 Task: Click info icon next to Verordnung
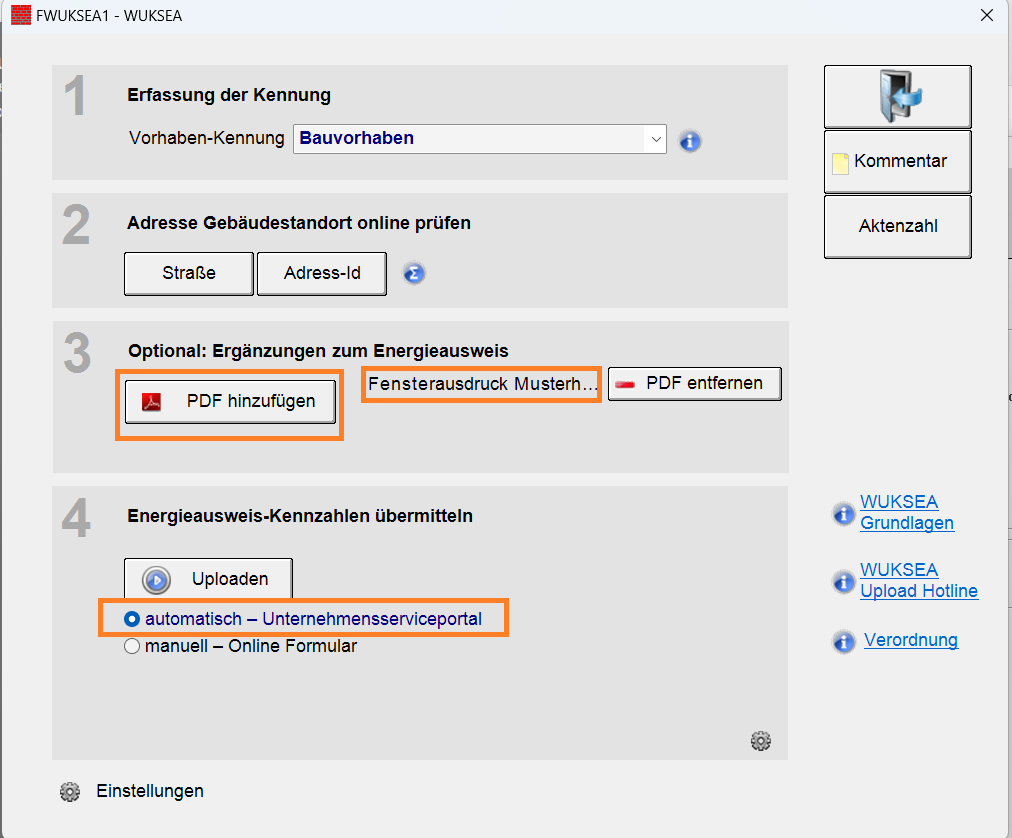click(x=843, y=641)
